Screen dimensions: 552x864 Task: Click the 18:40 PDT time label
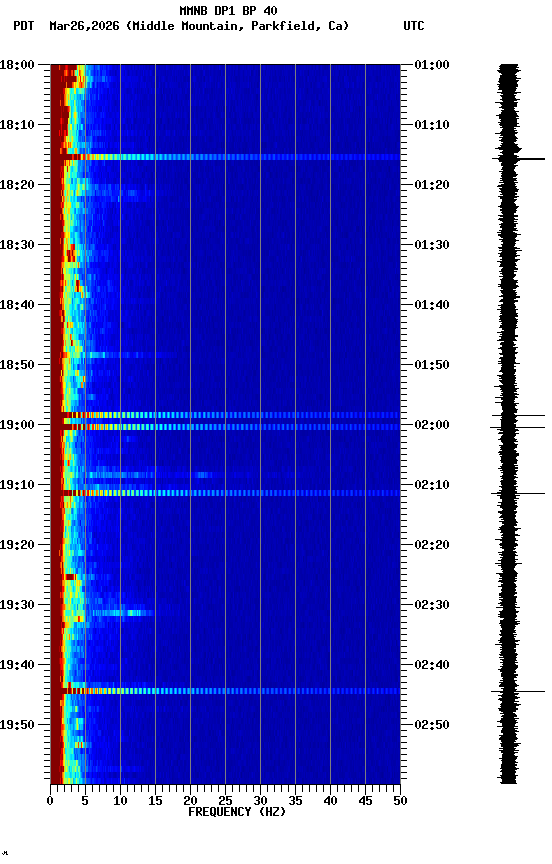tap(17, 305)
